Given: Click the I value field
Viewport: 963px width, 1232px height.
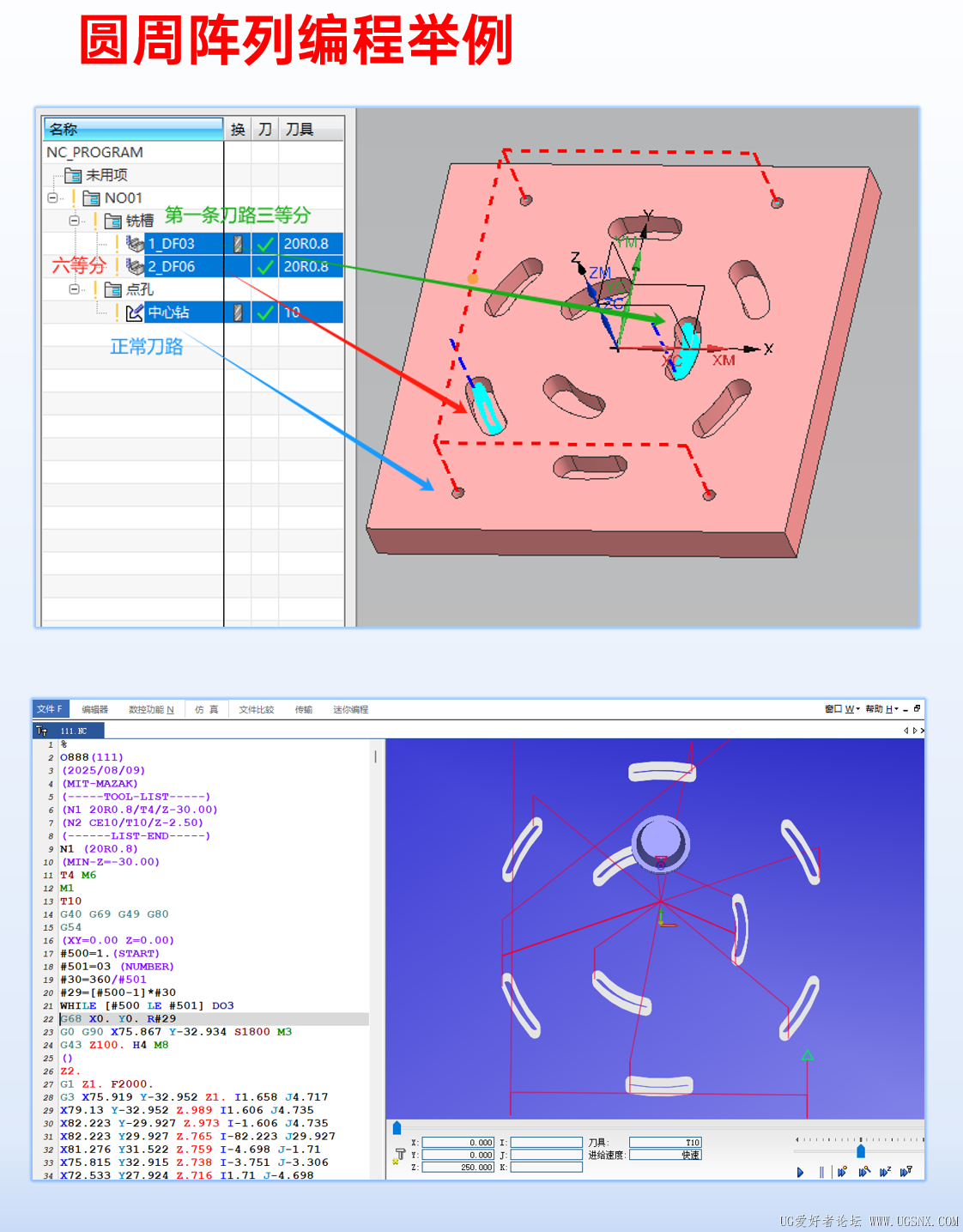Looking at the screenshot, I should coord(547,1142).
